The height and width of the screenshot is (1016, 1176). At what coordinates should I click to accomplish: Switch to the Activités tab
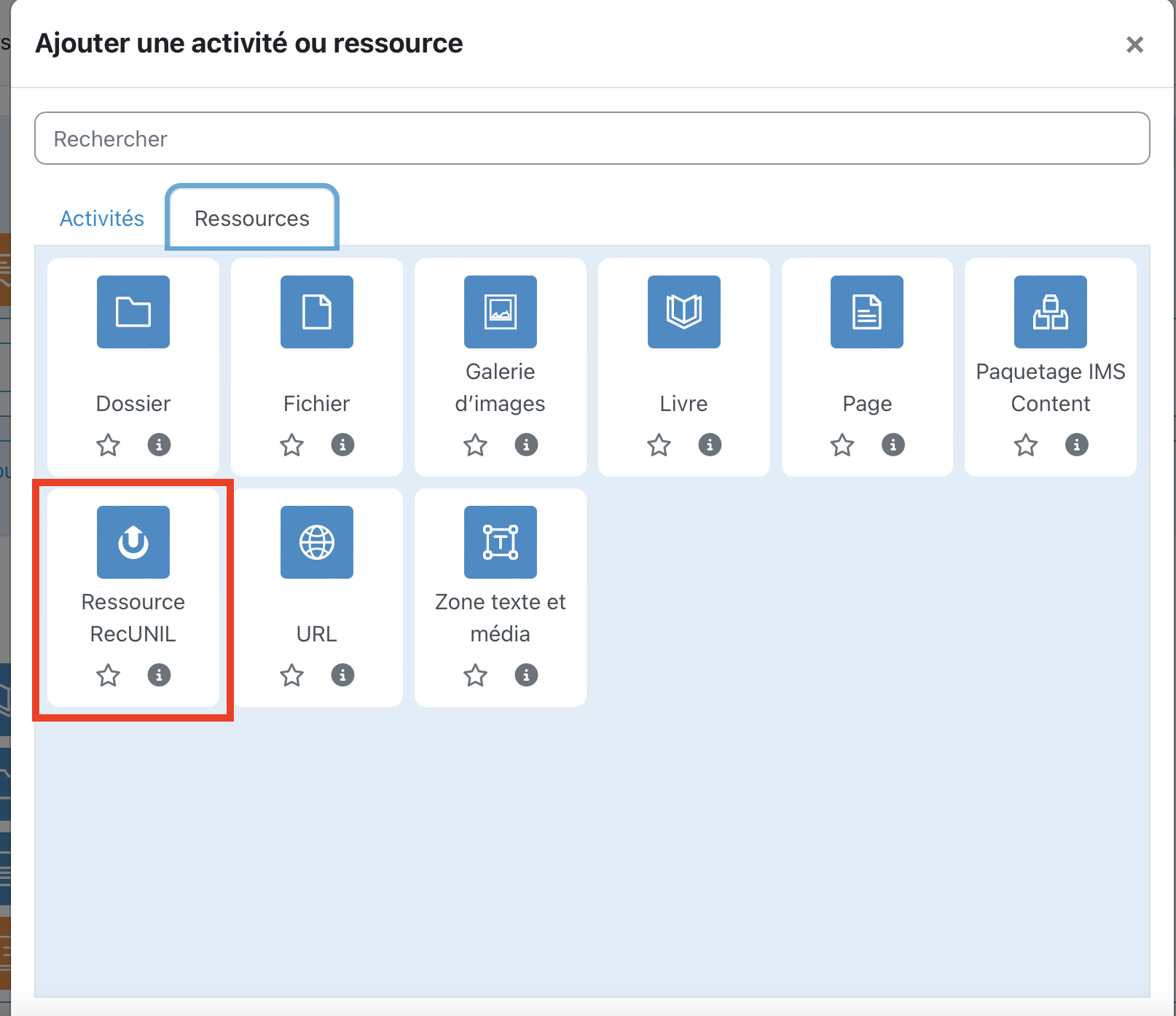(x=102, y=219)
